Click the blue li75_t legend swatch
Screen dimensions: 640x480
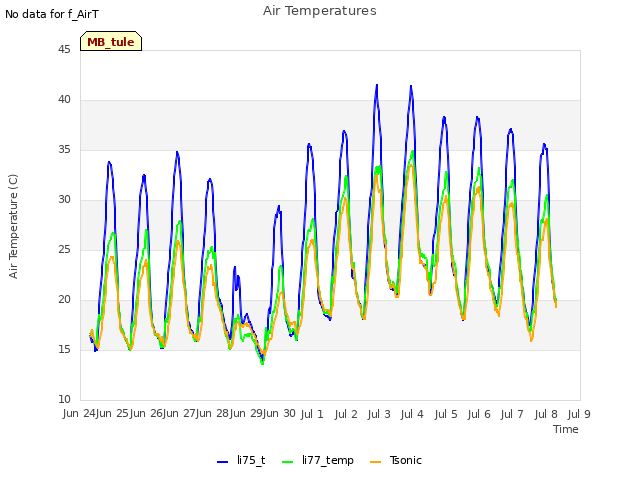click(222, 462)
